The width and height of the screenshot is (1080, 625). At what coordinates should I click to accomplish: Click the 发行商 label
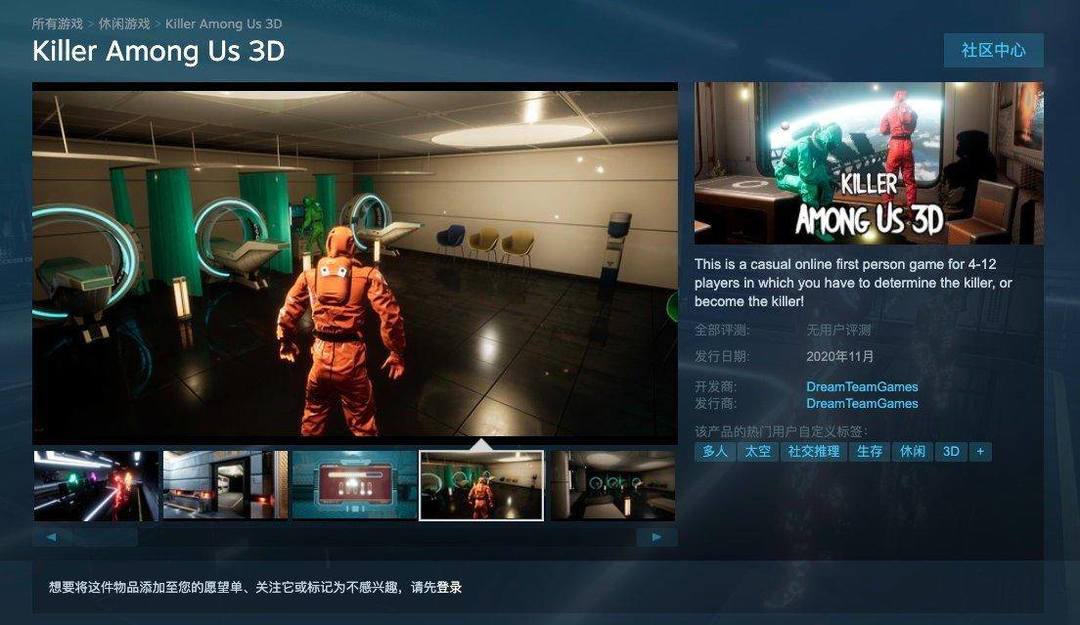716,404
